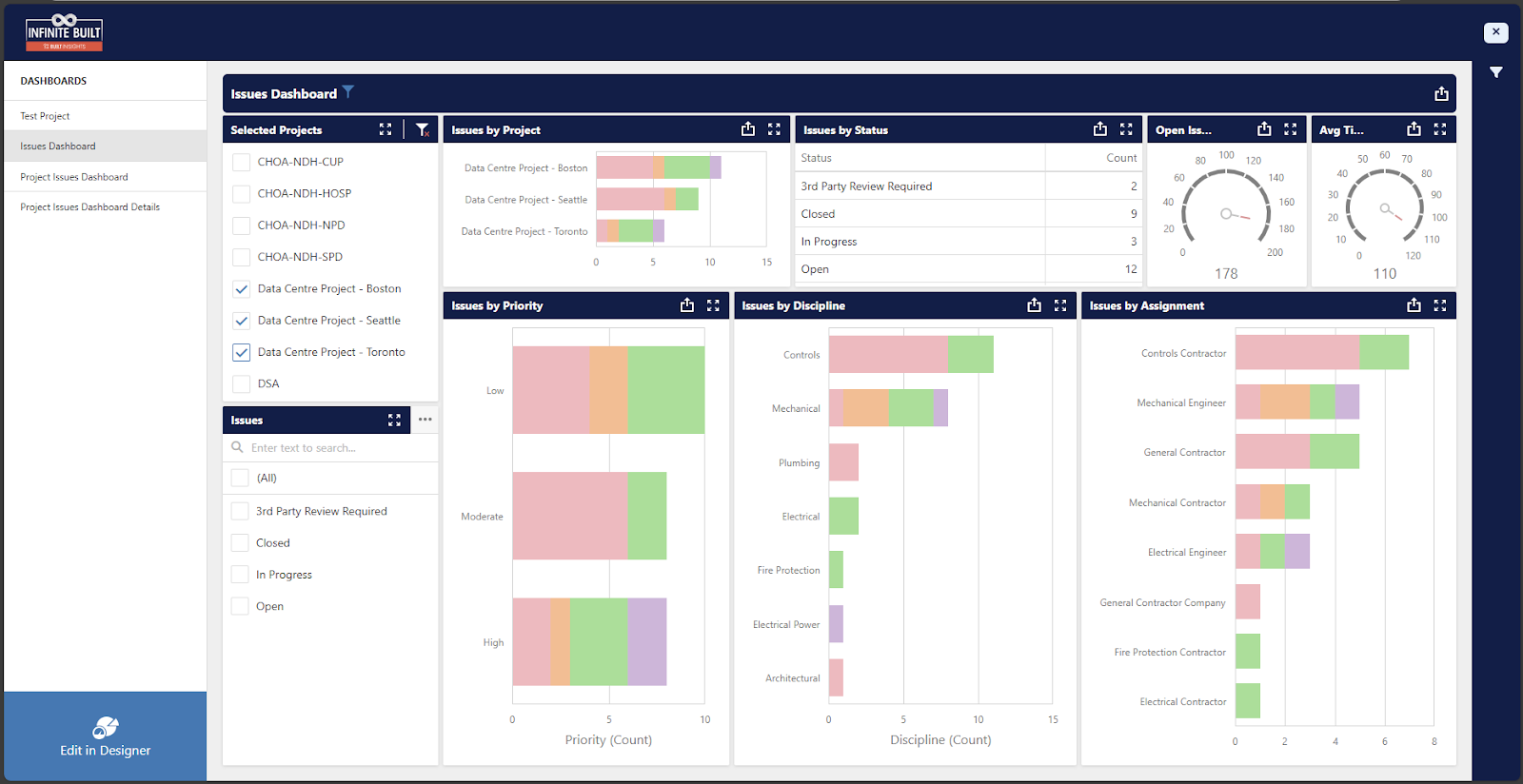The height and width of the screenshot is (784, 1523).
Task: Click the Count column header
Action: pyautogui.click(x=1120, y=158)
